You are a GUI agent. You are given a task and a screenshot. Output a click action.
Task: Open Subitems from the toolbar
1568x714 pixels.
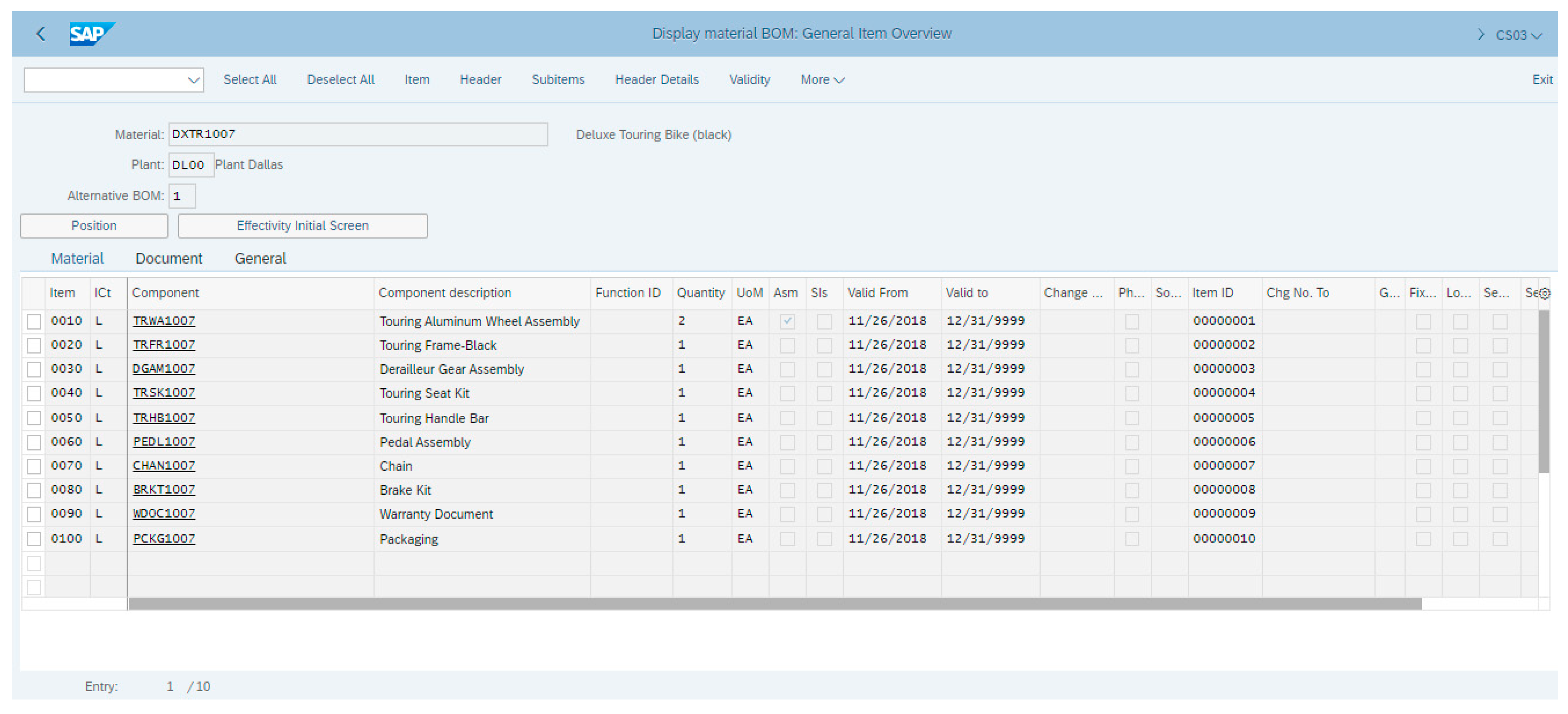tap(557, 80)
